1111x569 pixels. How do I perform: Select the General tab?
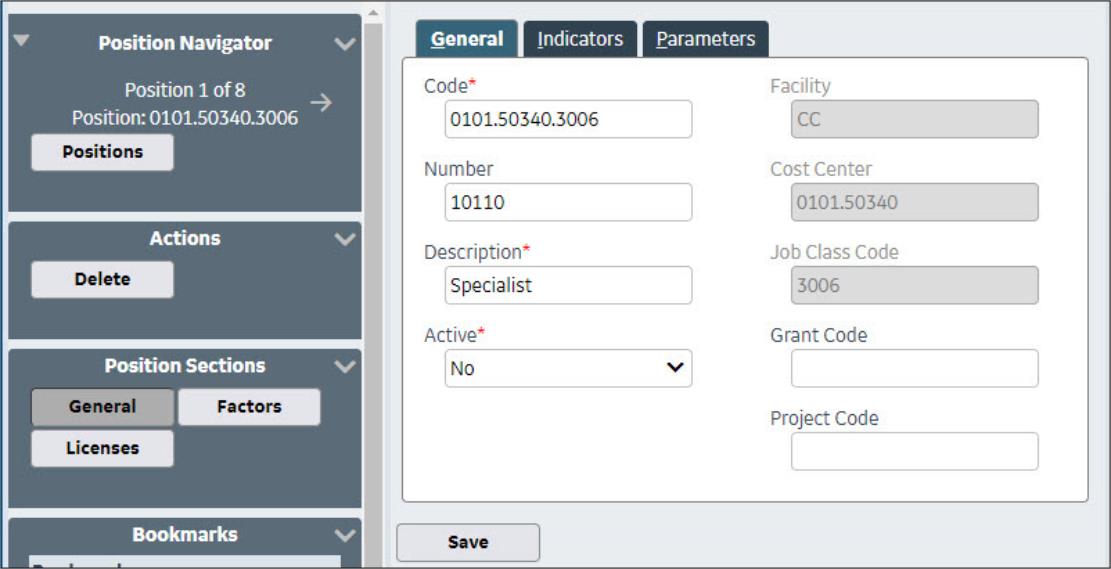pos(467,39)
